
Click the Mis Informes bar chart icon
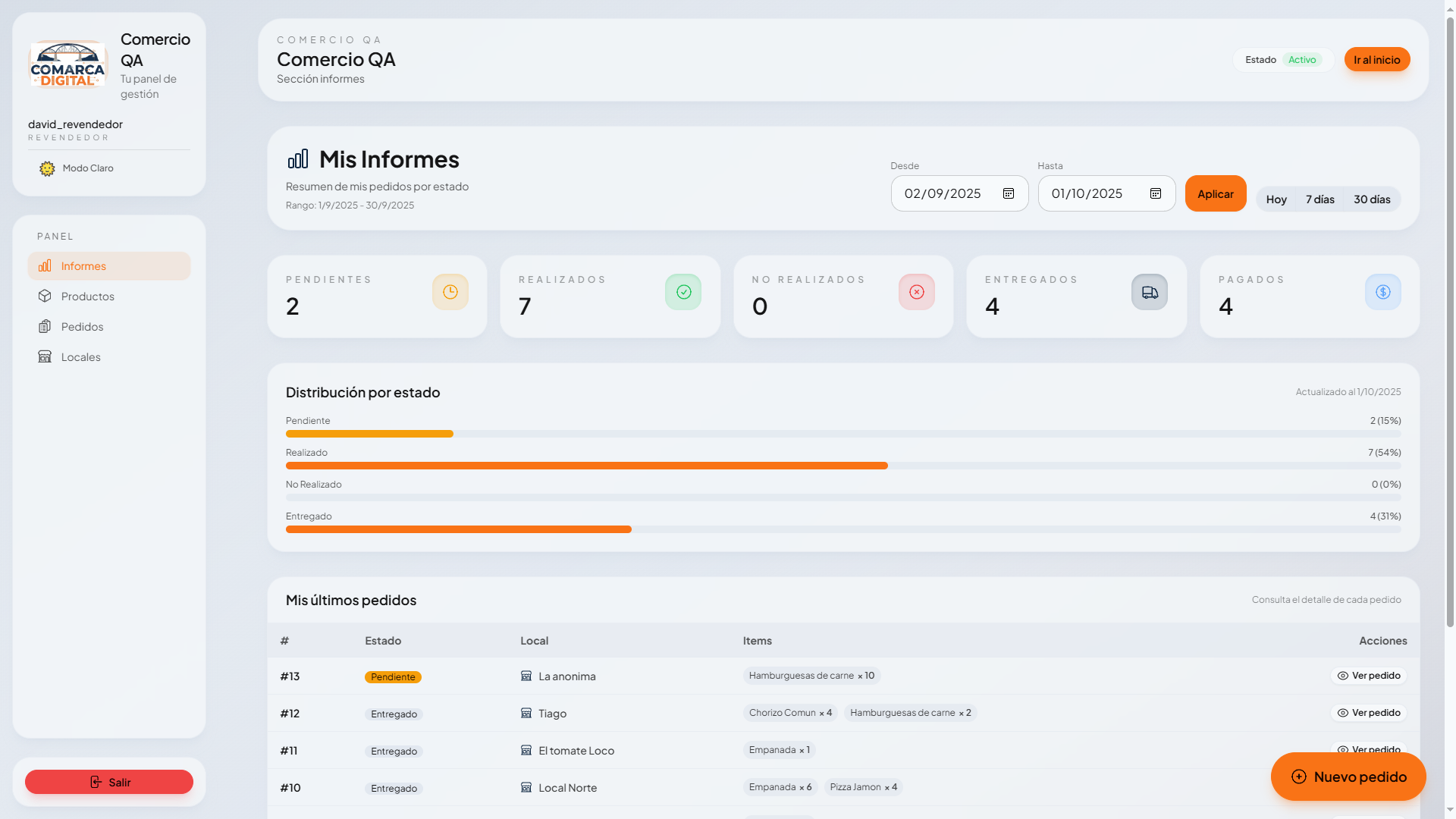298,159
